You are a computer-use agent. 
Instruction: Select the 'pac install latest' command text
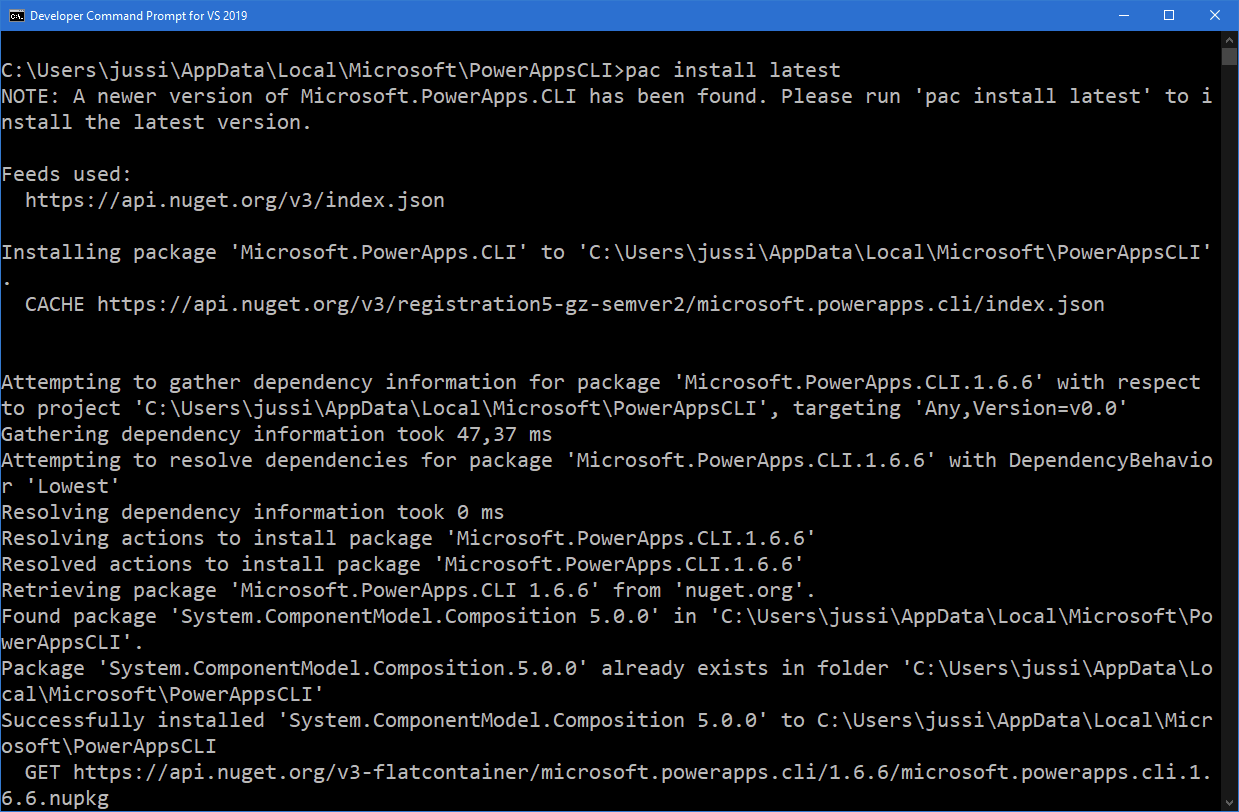pos(738,69)
